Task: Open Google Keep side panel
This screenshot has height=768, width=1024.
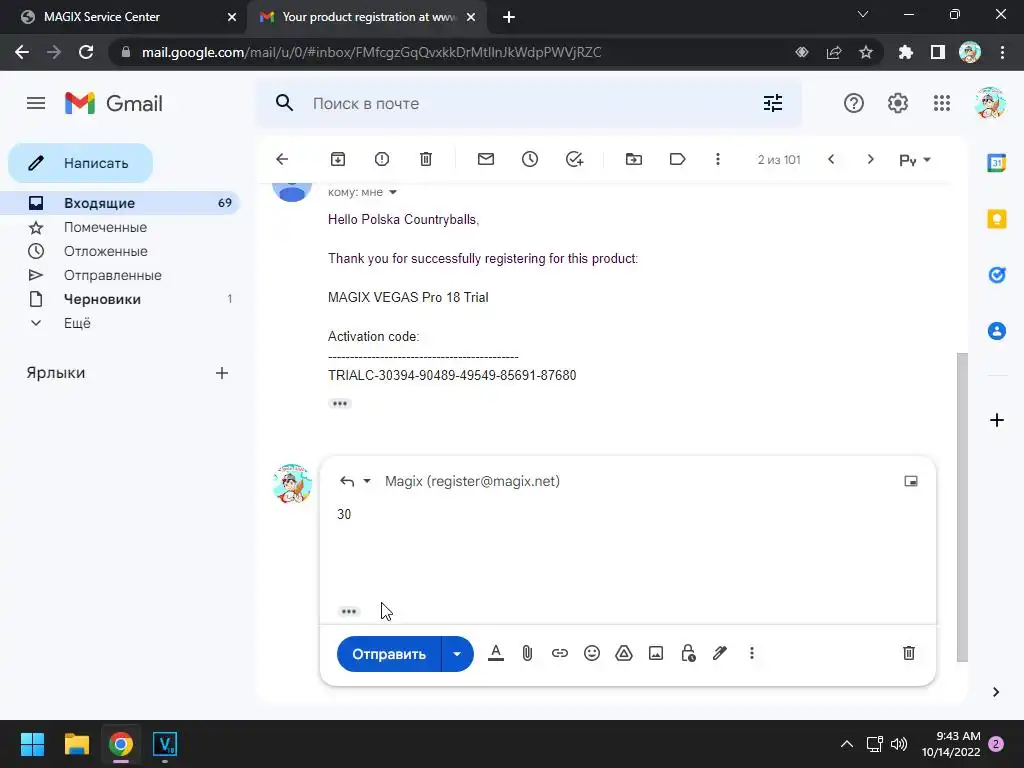Action: coord(997,219)
